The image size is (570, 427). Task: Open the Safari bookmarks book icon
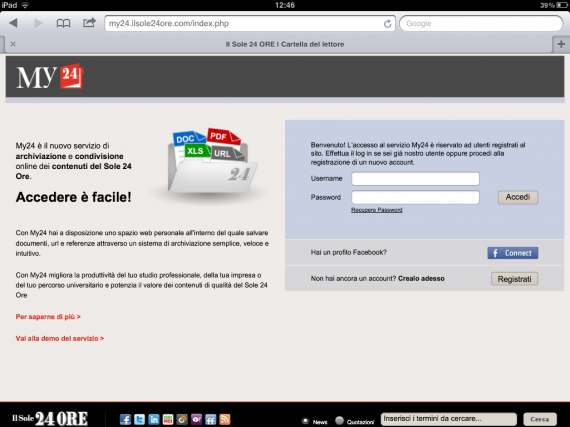click(63, 24)
